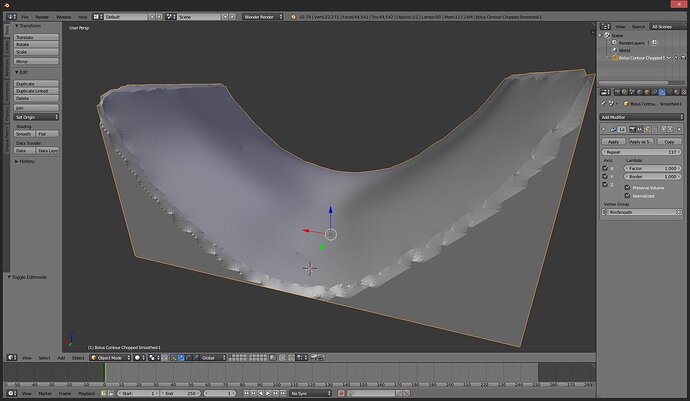690x401 pixels.
Task: Open the File menu
Action: tap(25, 17)
